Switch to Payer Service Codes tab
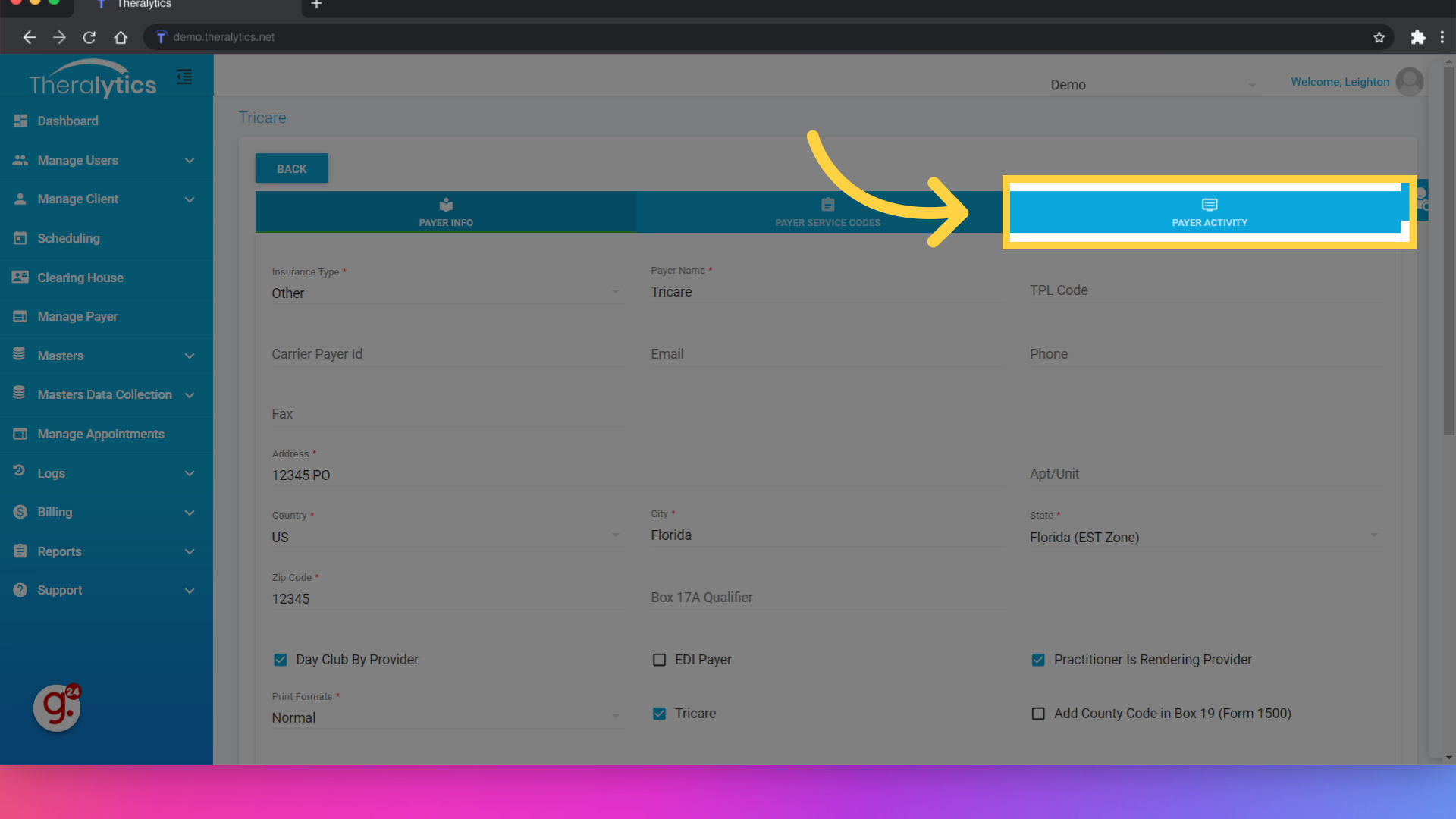This screenshot has height=819, width=1456. click(827, 212)
